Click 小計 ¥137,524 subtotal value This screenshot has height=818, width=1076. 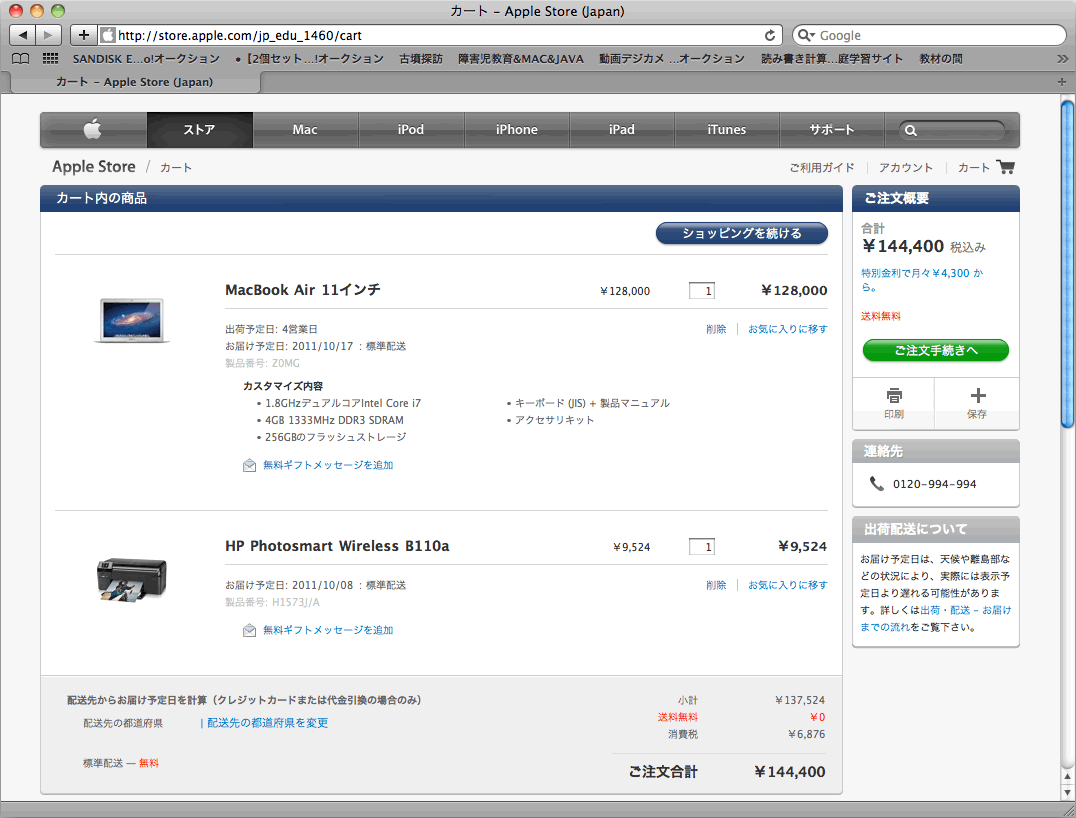point(800,701)
